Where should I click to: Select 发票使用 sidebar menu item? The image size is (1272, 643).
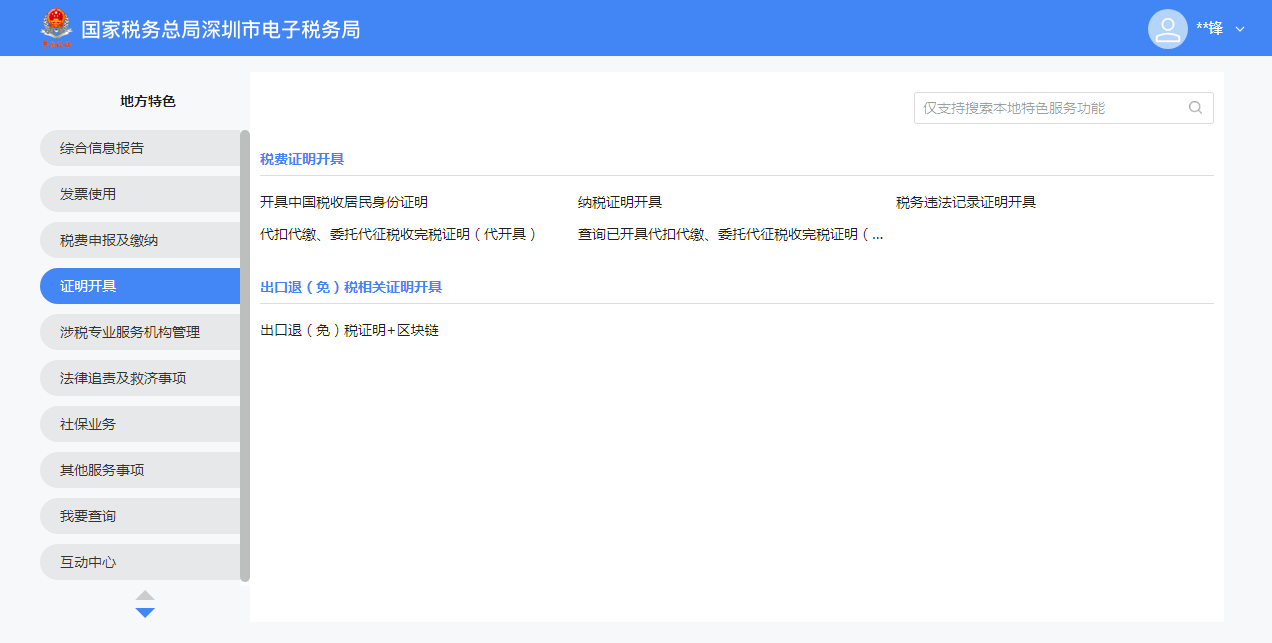pyautogui.click(x=140, y=194)
